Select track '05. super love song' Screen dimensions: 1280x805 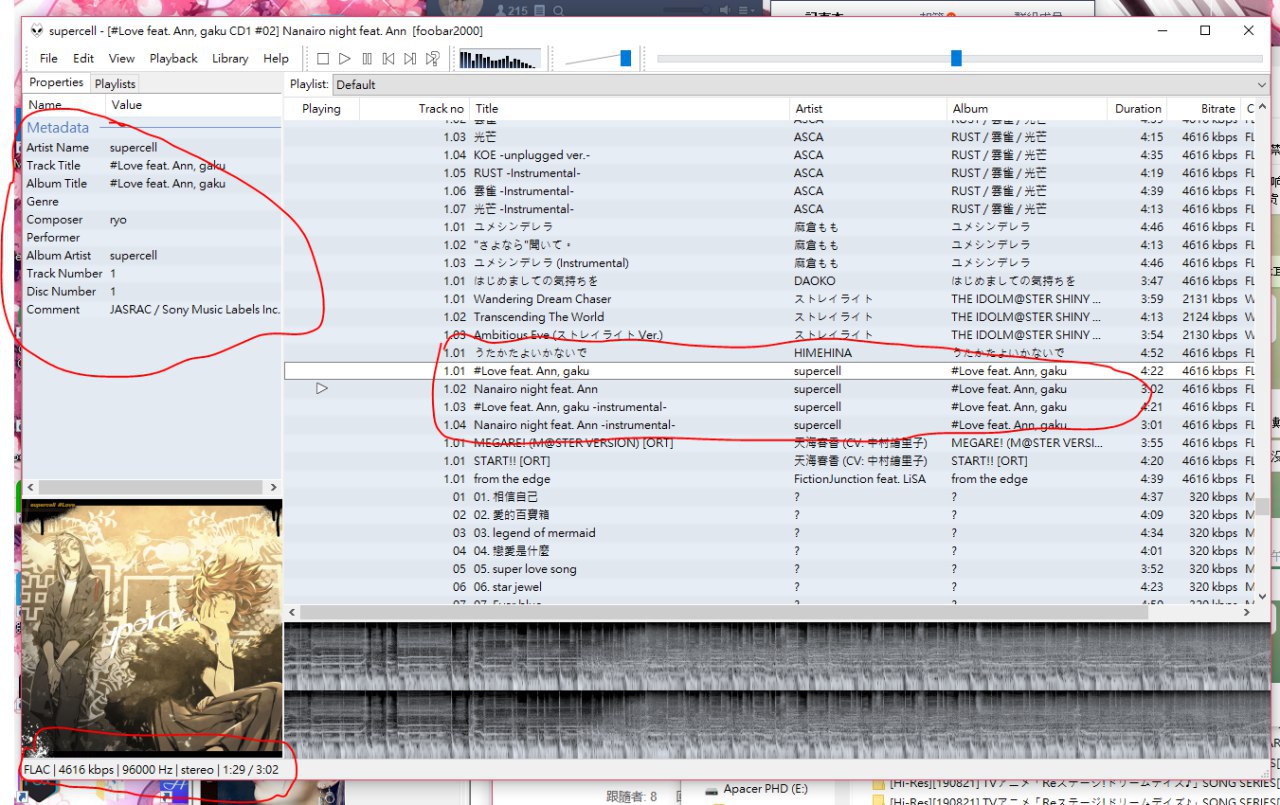pos(770,569)
